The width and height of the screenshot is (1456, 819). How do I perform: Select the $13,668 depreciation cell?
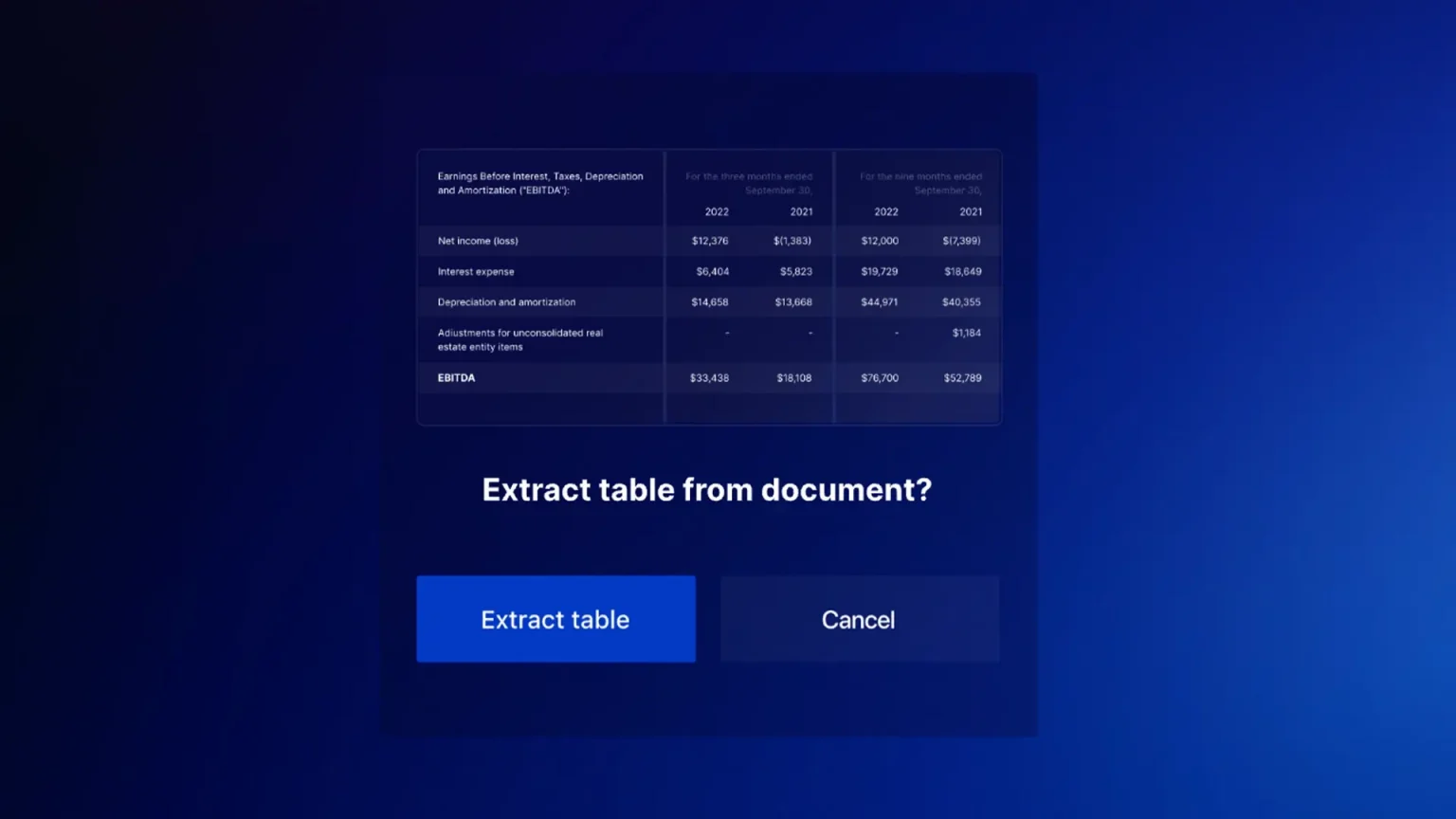(793, 302)
